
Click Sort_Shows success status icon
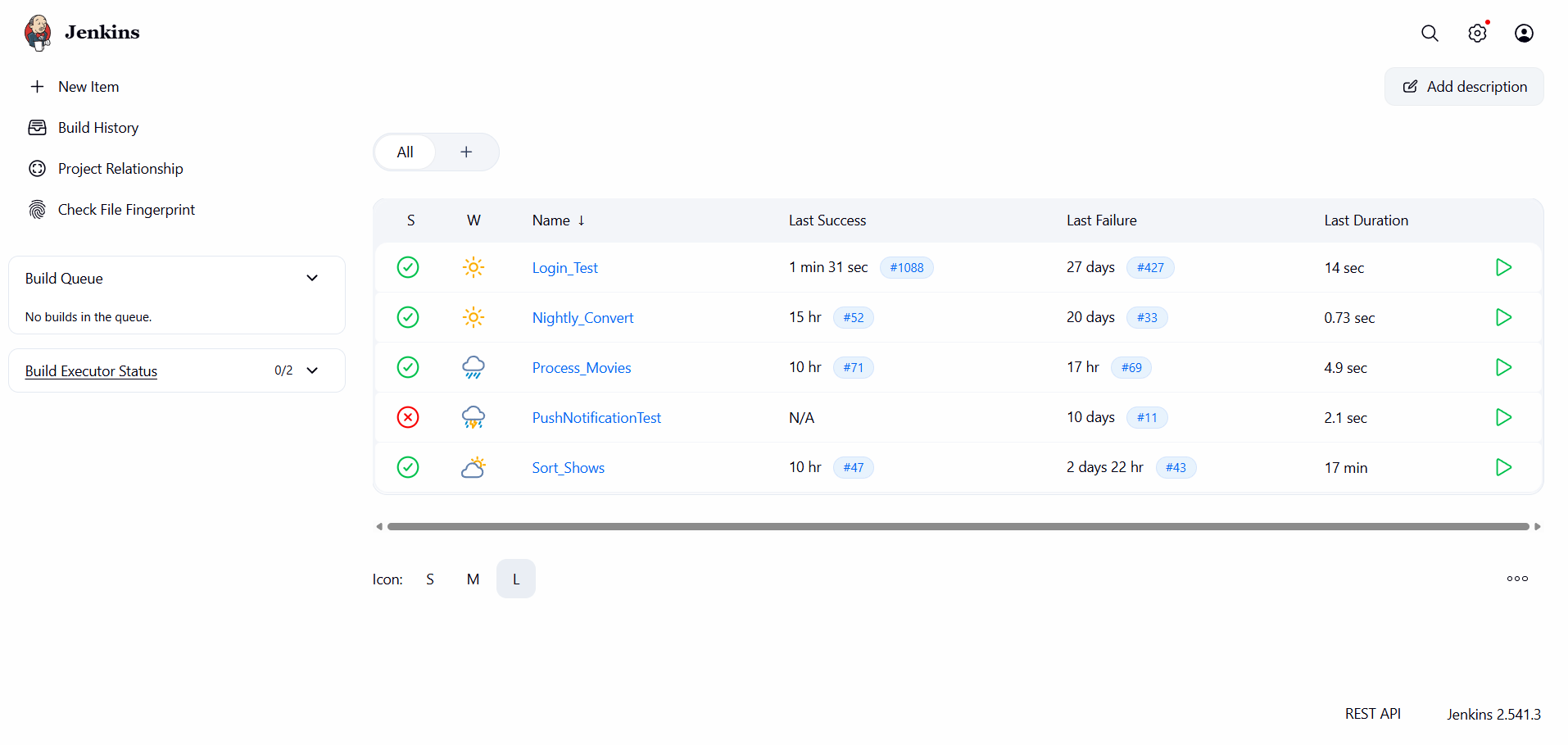tap(408, 467)
